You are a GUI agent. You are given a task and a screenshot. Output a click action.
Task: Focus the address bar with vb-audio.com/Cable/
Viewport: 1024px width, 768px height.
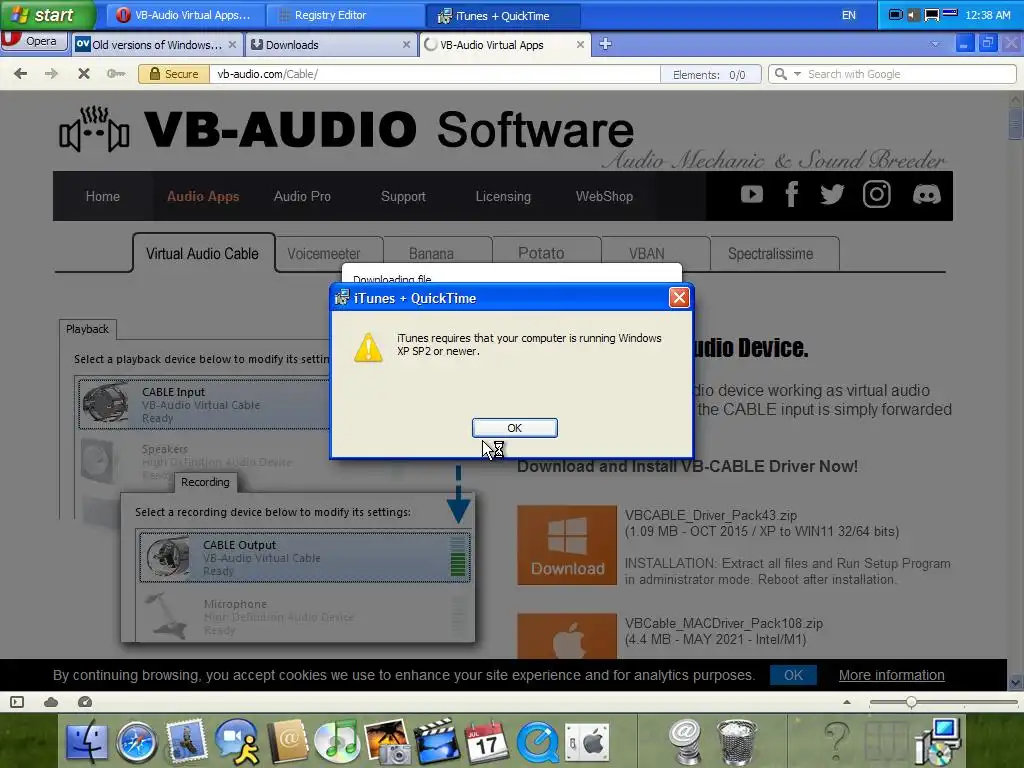point(434,74)
